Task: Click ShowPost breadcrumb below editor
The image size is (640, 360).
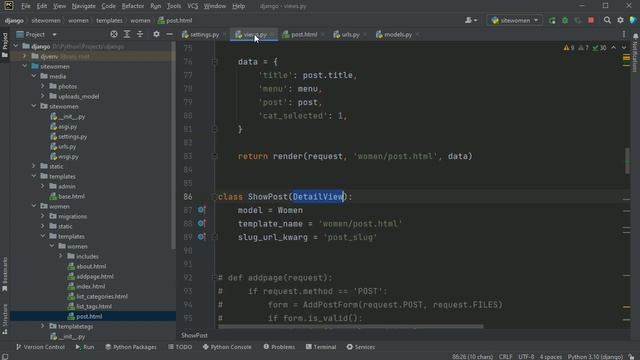Action: (194, 335)
